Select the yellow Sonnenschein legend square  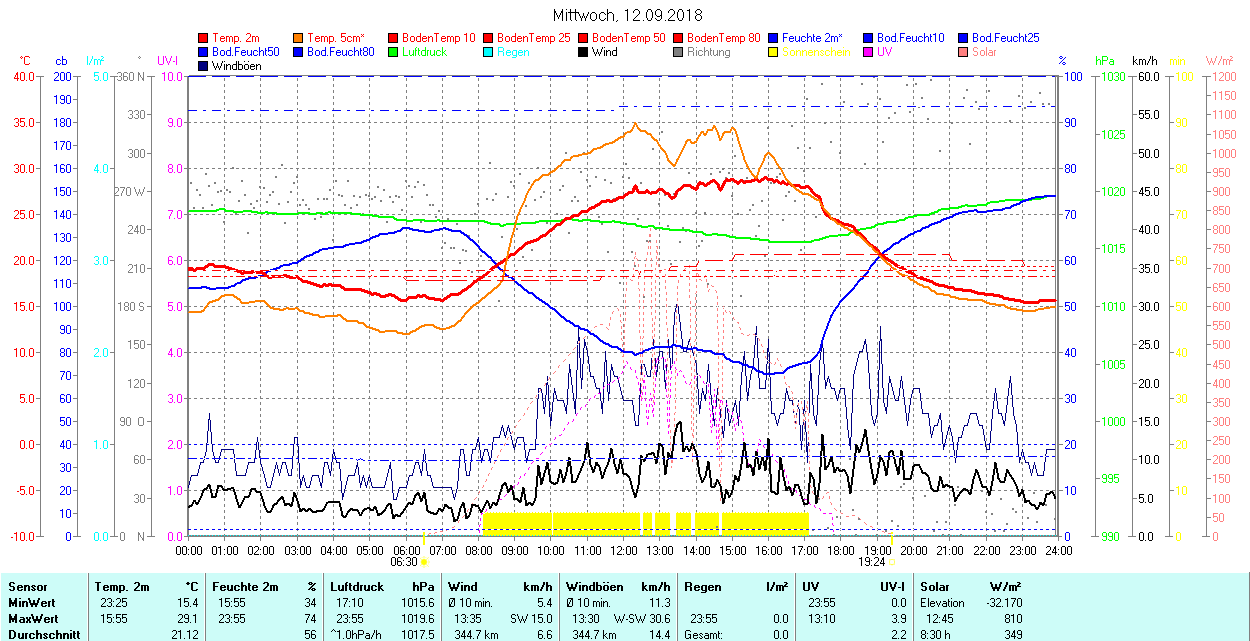click(773, 52)
